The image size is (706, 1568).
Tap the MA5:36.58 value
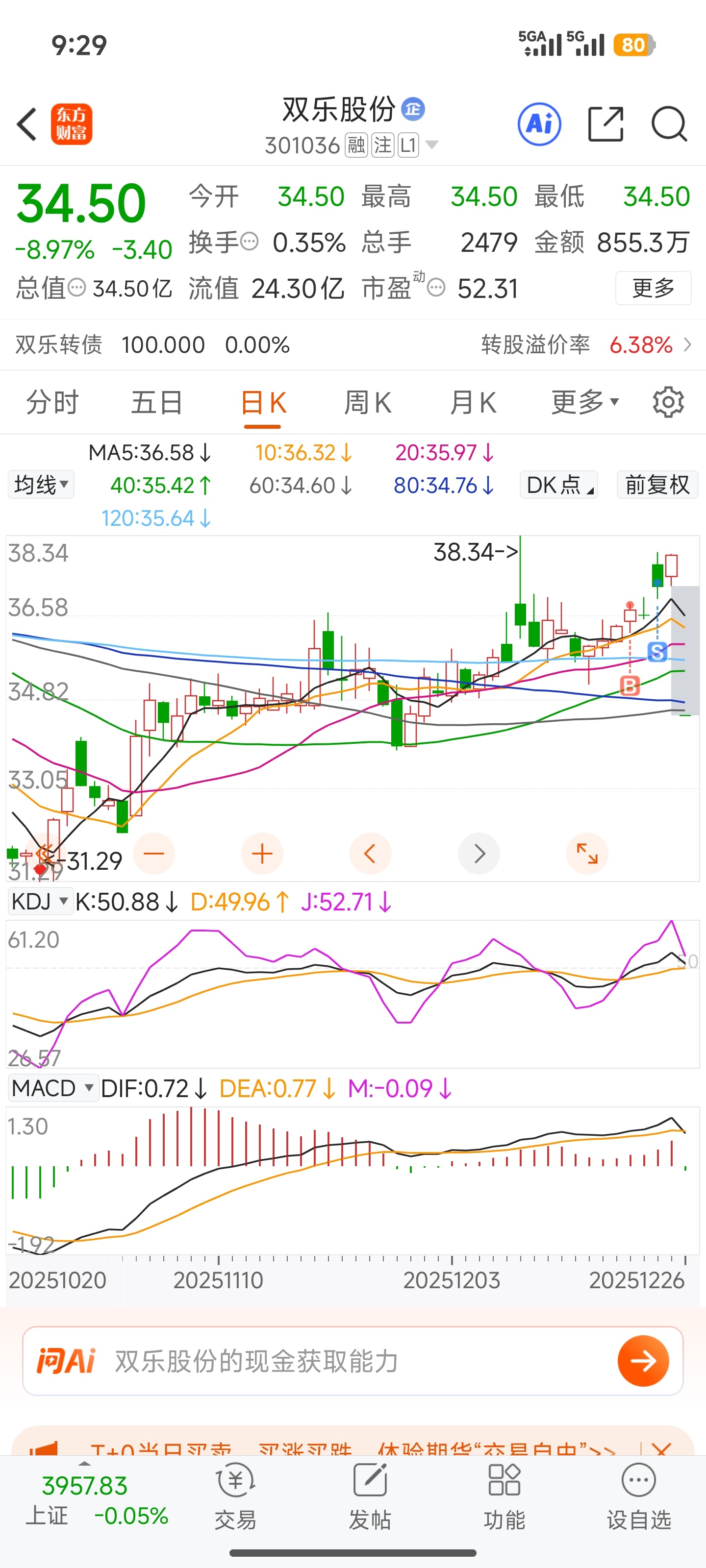tap(150, 453)
